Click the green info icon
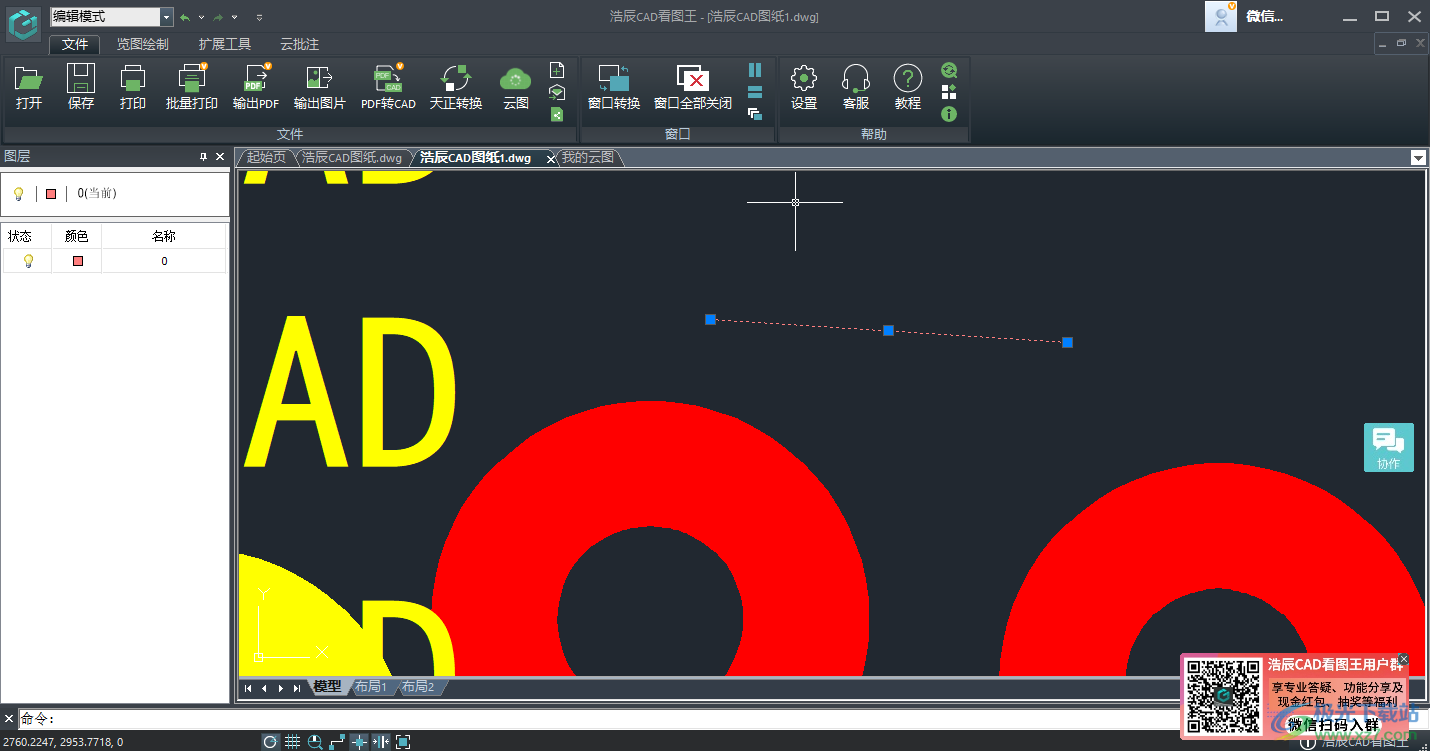This screenshot has width=1430, height=751. 949,114
